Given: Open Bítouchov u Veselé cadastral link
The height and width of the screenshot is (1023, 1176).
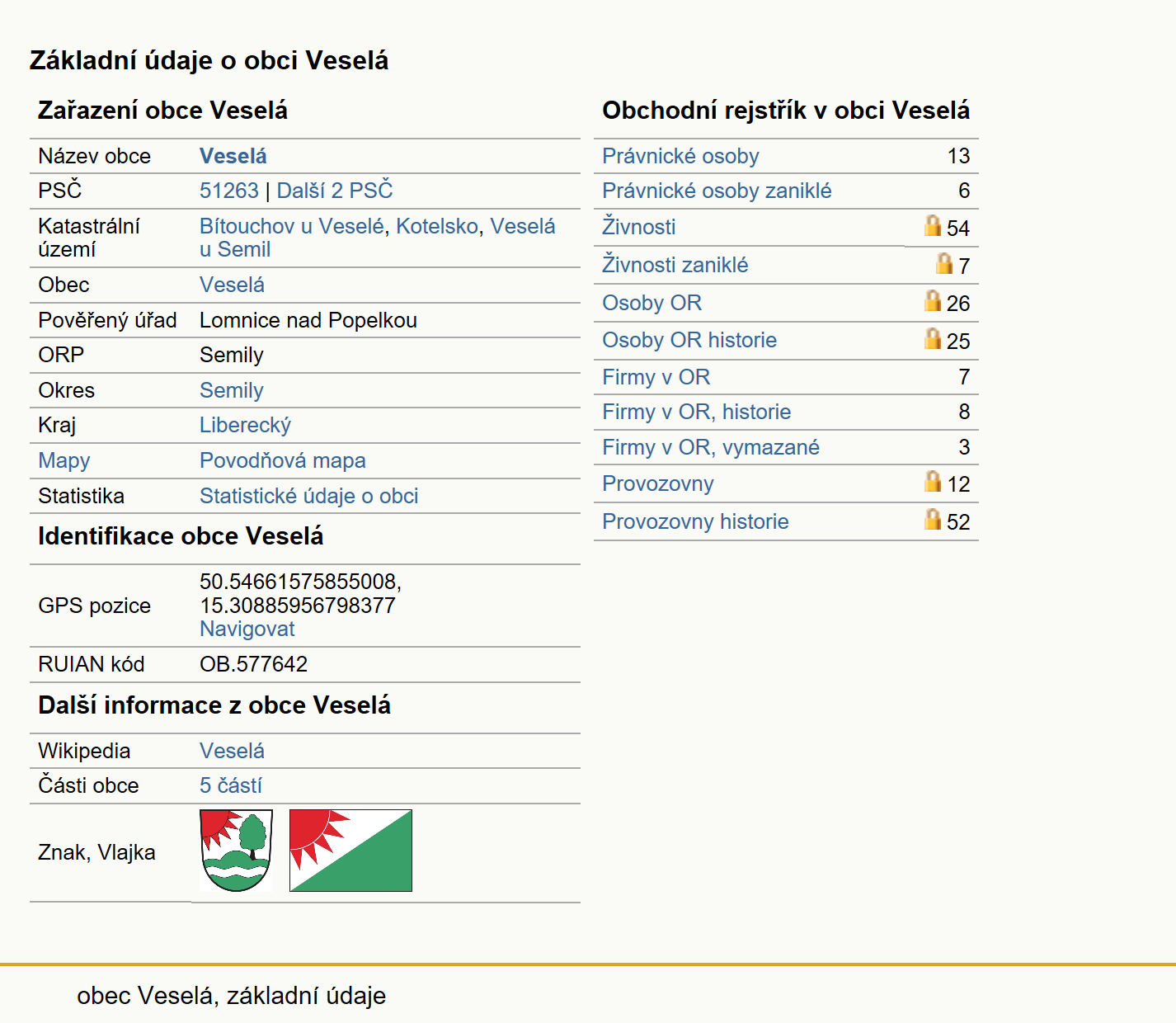Looking at the screenshot, I should point(292,226).
